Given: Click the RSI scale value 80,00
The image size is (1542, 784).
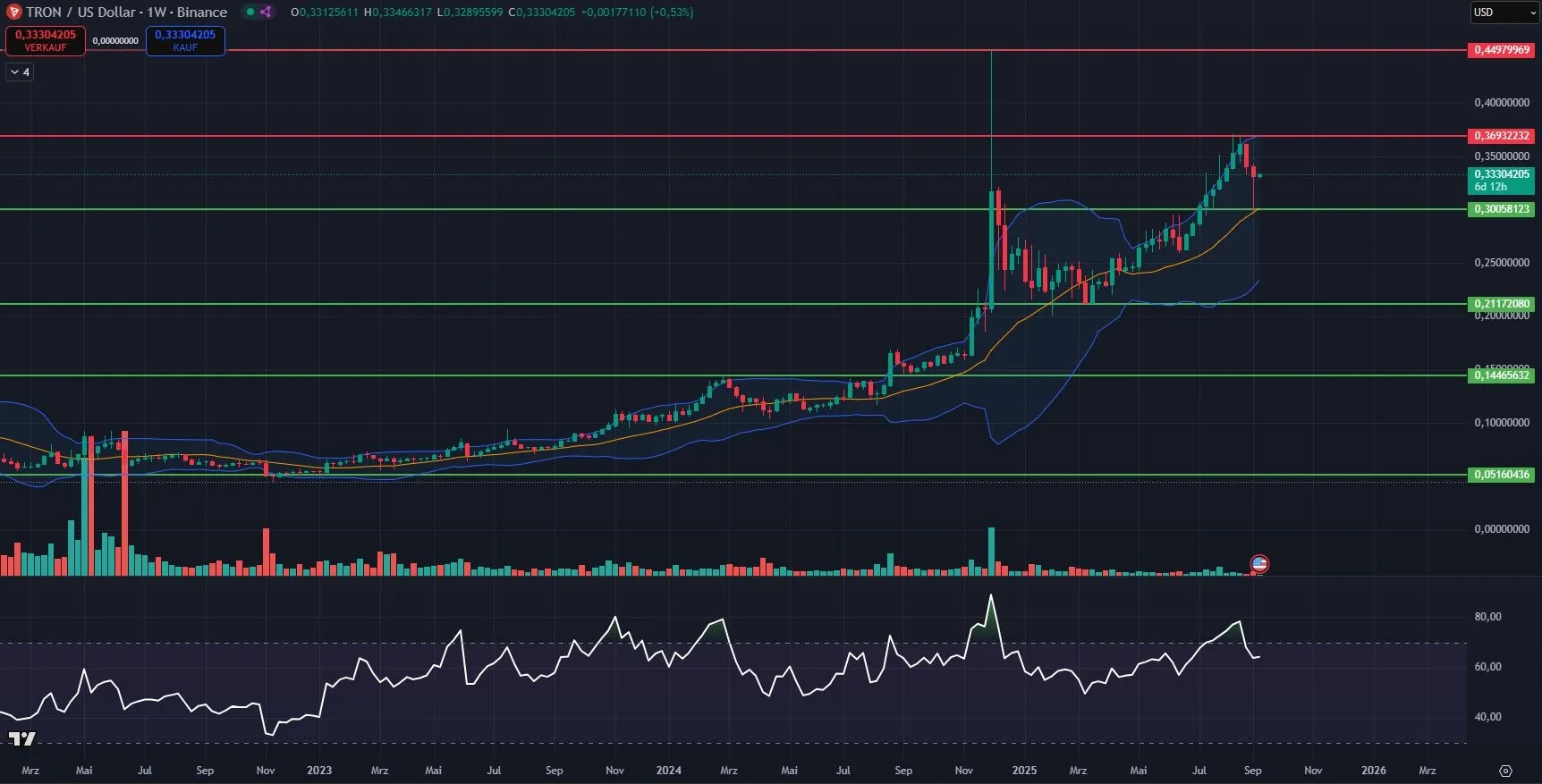Looking at the screenshot, I should (x=1487, y=617).
